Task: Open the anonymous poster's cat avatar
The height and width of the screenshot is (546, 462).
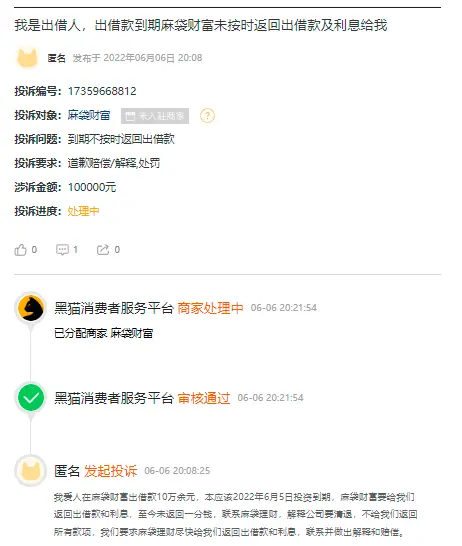Action: [27, 58]
